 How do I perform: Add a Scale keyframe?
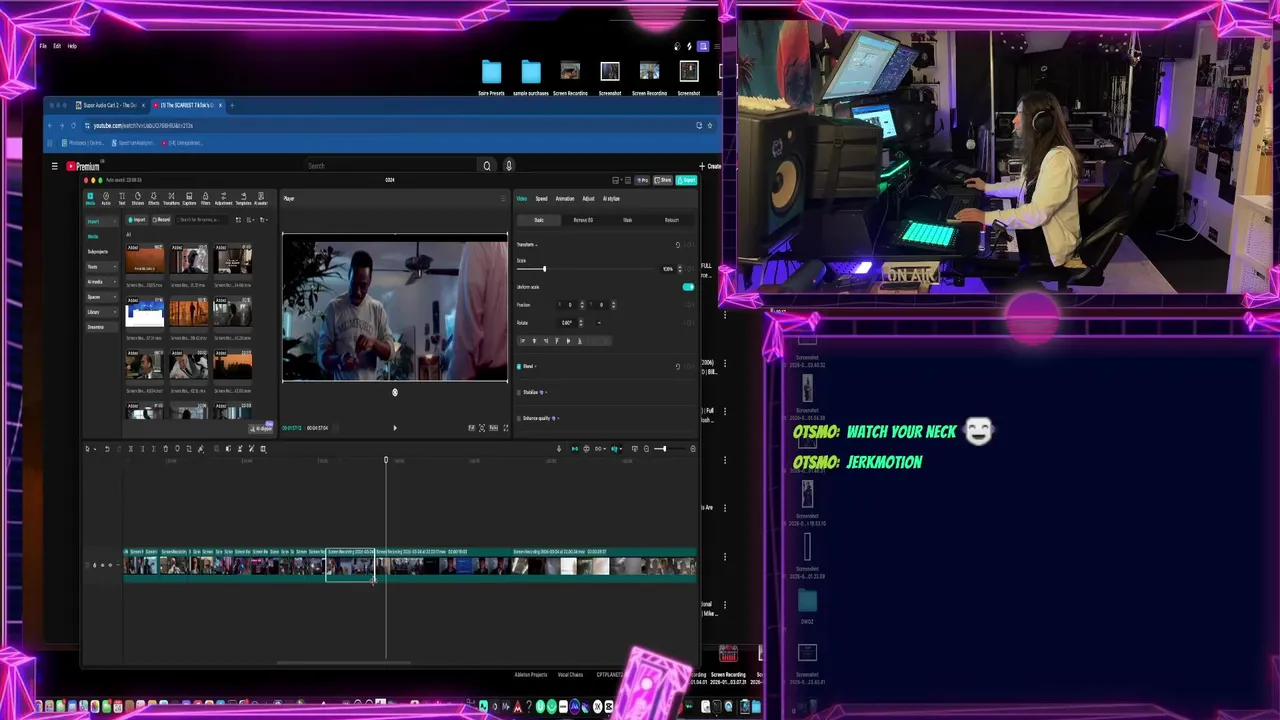click(690, 269)
